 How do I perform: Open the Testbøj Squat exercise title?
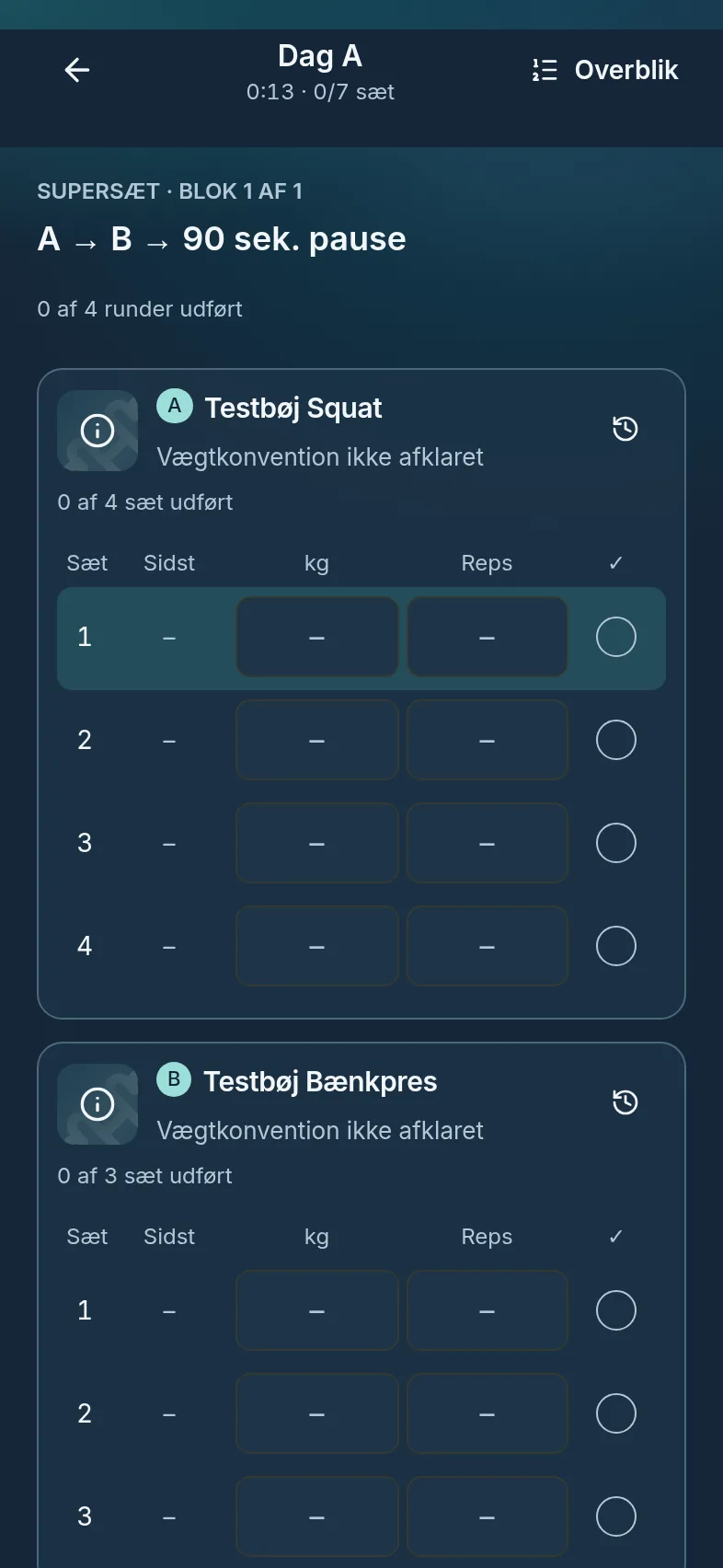click(293, 408)
